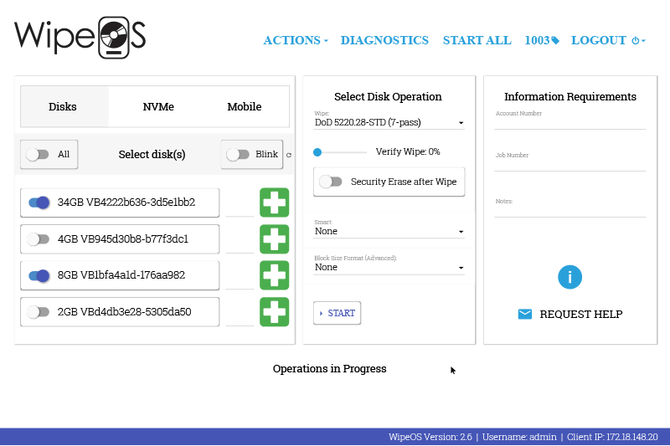The image size is (670, 446).
Task: Click the 2GB VBd4db3e28-5305da50 disk label
Action: pyautogui.click(x=124, y=312)
